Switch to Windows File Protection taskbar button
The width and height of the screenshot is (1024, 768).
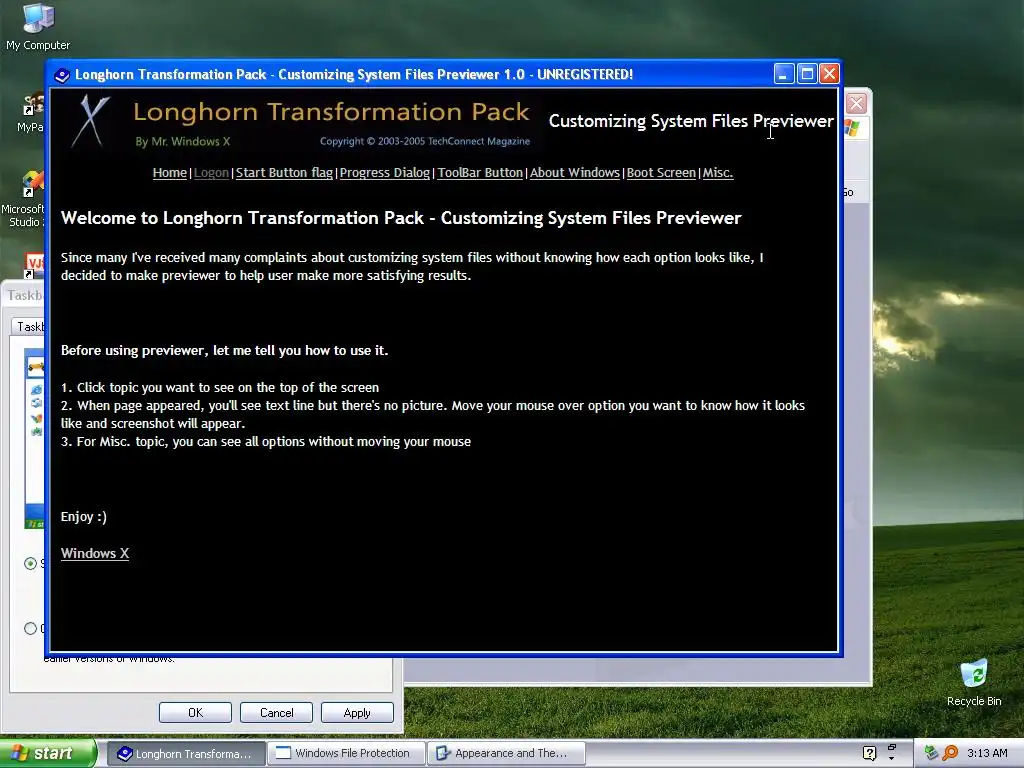[x=346, y=753]
